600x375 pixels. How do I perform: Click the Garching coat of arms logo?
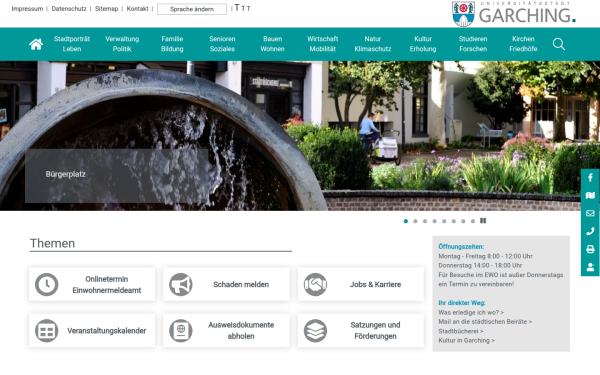(463, 14)
